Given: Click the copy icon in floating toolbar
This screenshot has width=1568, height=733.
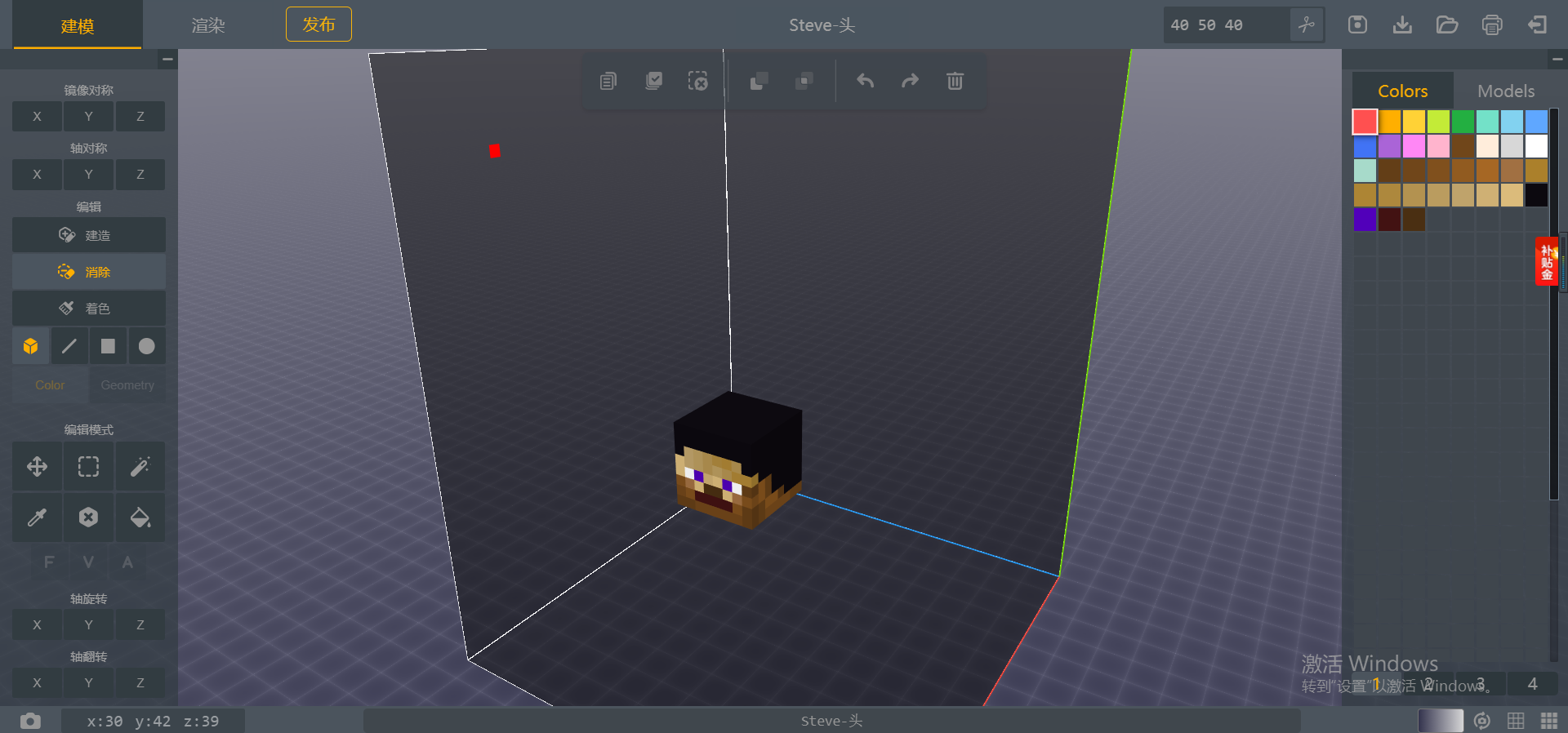Looking at the screenshot, I should (608, 81).
